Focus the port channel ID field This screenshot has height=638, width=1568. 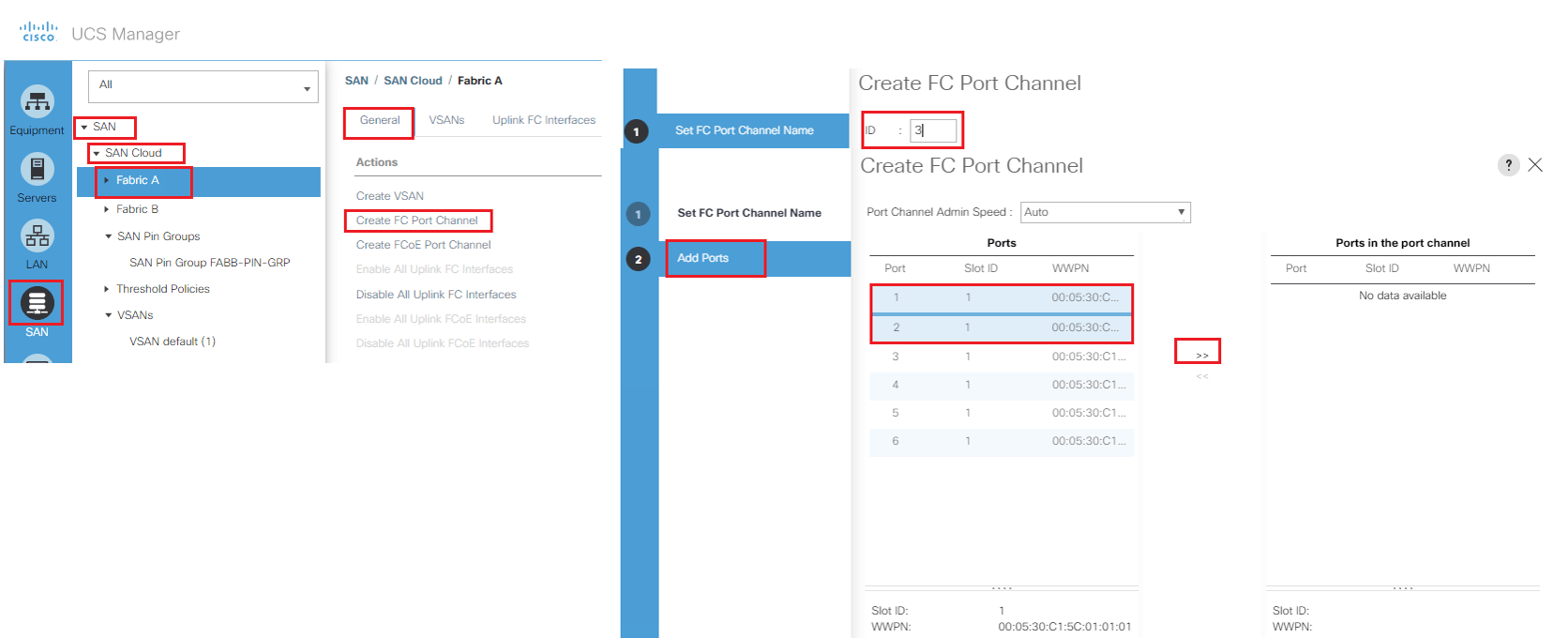coord(933,130)
